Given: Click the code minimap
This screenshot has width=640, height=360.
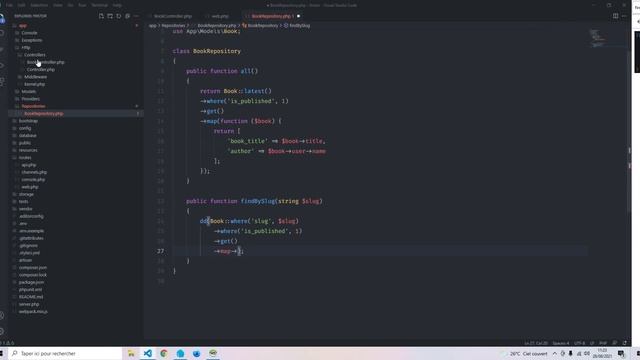Looking at the screenshot, I should click(x=597, y=38).
